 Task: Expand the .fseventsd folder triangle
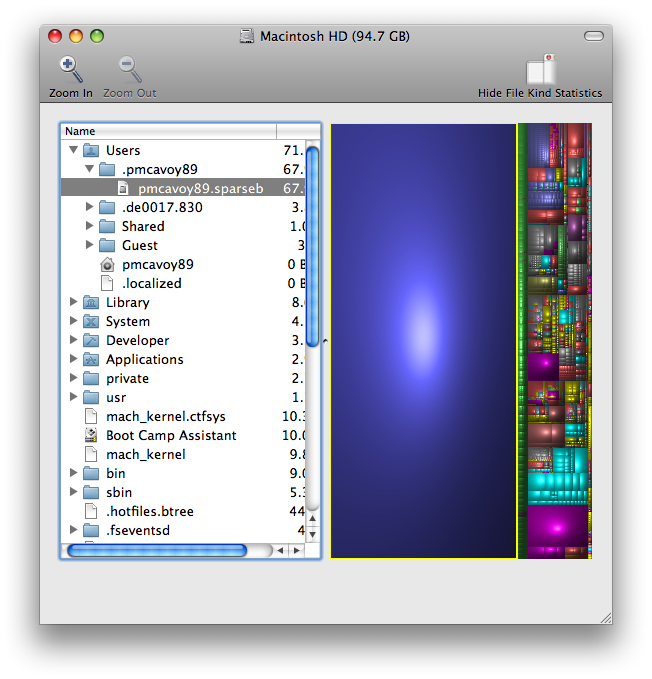(x=74, y=530)
